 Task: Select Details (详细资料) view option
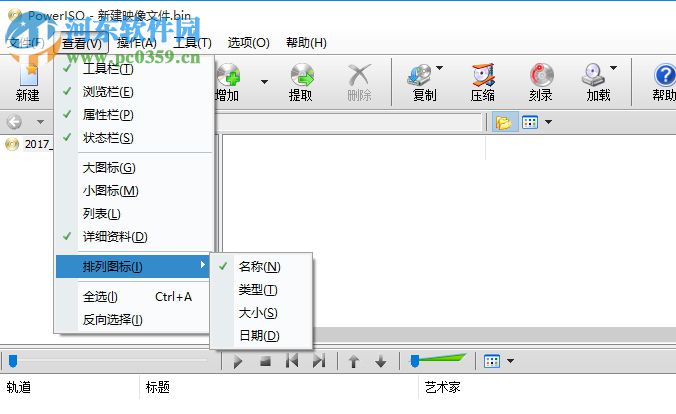coord(135,237)
